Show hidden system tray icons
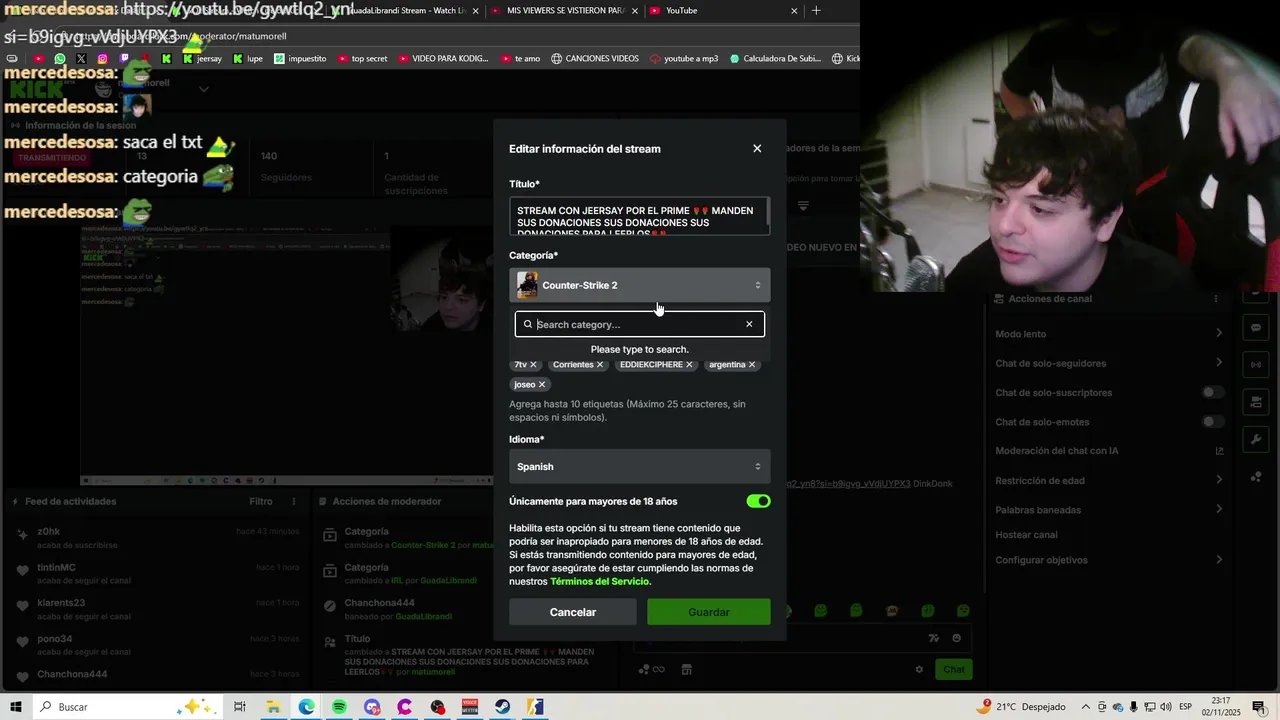The width and height of the screenshot is (1280, 720). 1086,707
